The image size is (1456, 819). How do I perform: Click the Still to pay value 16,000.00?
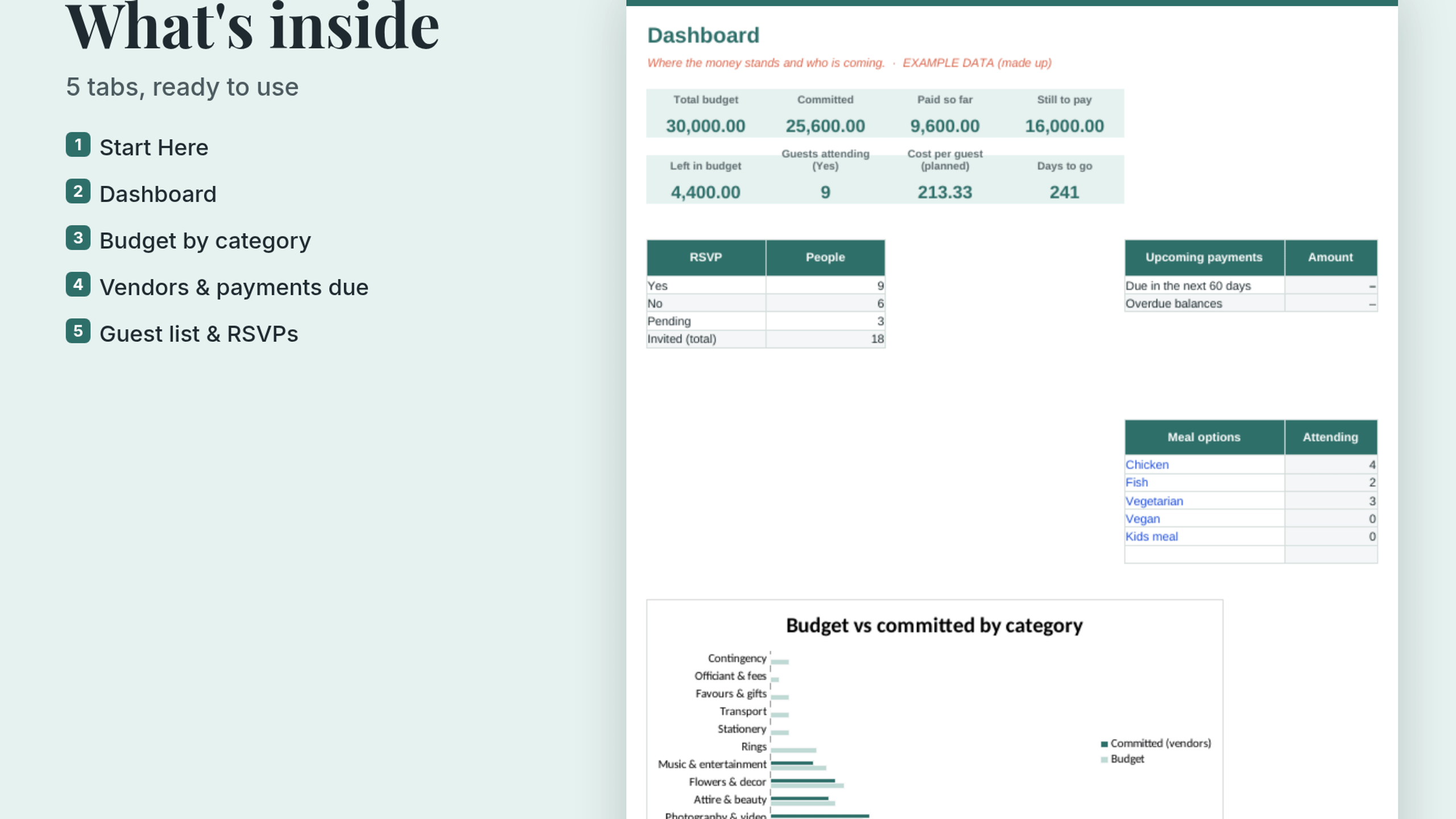[x=1064, y=126]
